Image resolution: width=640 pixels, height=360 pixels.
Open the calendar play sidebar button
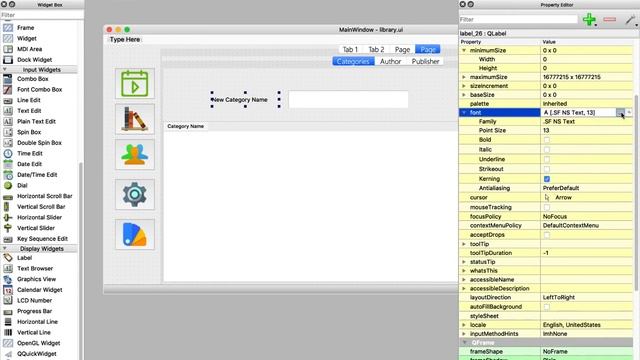[135, 84]
